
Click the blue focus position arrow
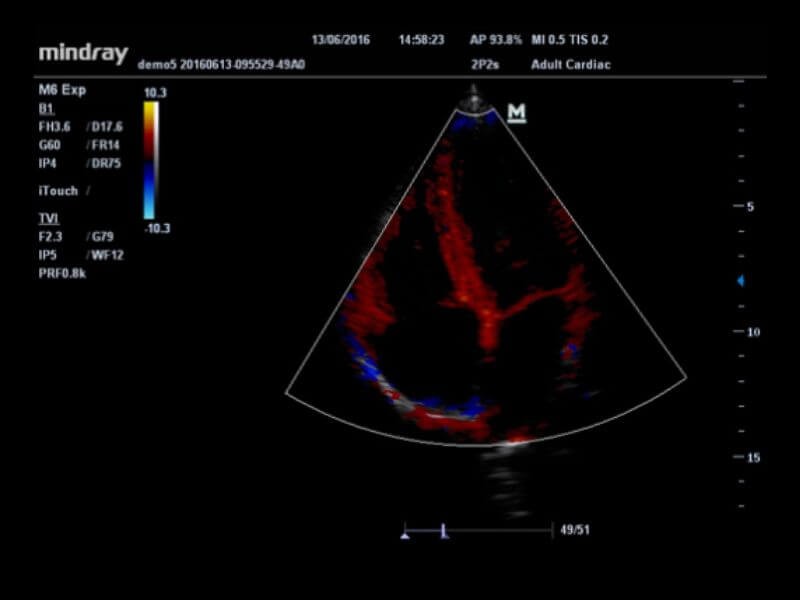click(x=740, y=281)
